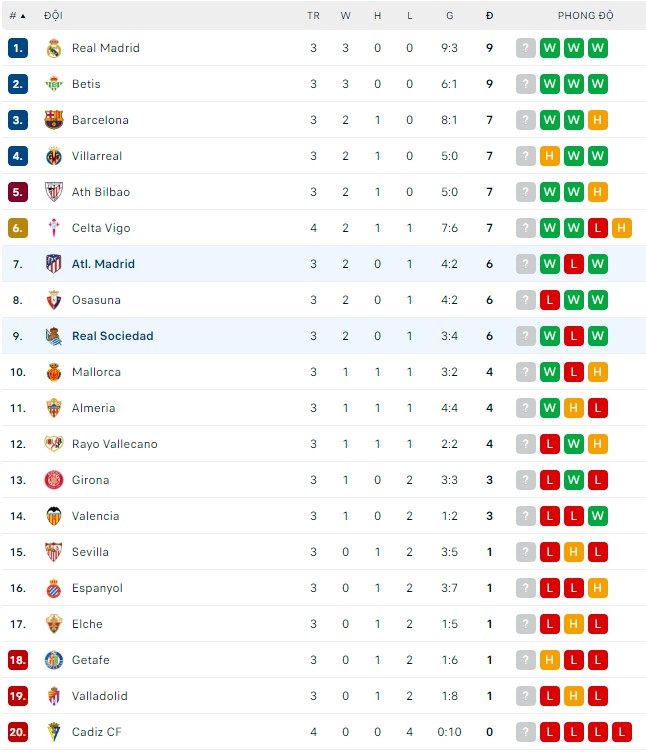Image resolution: width=646 pixels, height=756 pixels.
Task: Open the Rayo Vallecano team link
Action: click(114, 444)
